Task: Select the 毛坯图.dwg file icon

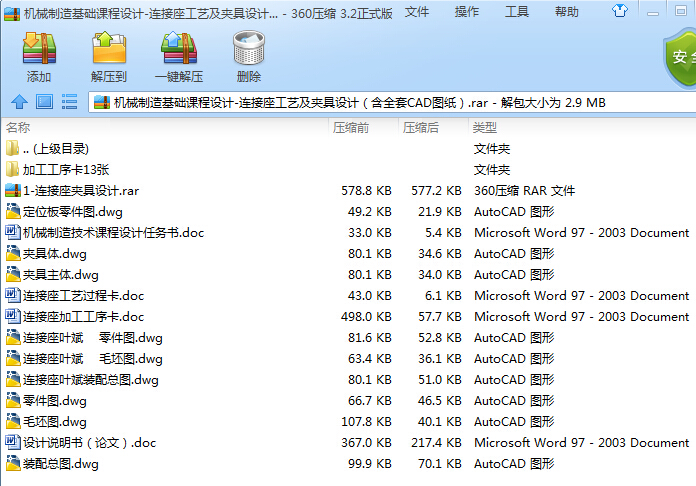Action: coord(13,421)
